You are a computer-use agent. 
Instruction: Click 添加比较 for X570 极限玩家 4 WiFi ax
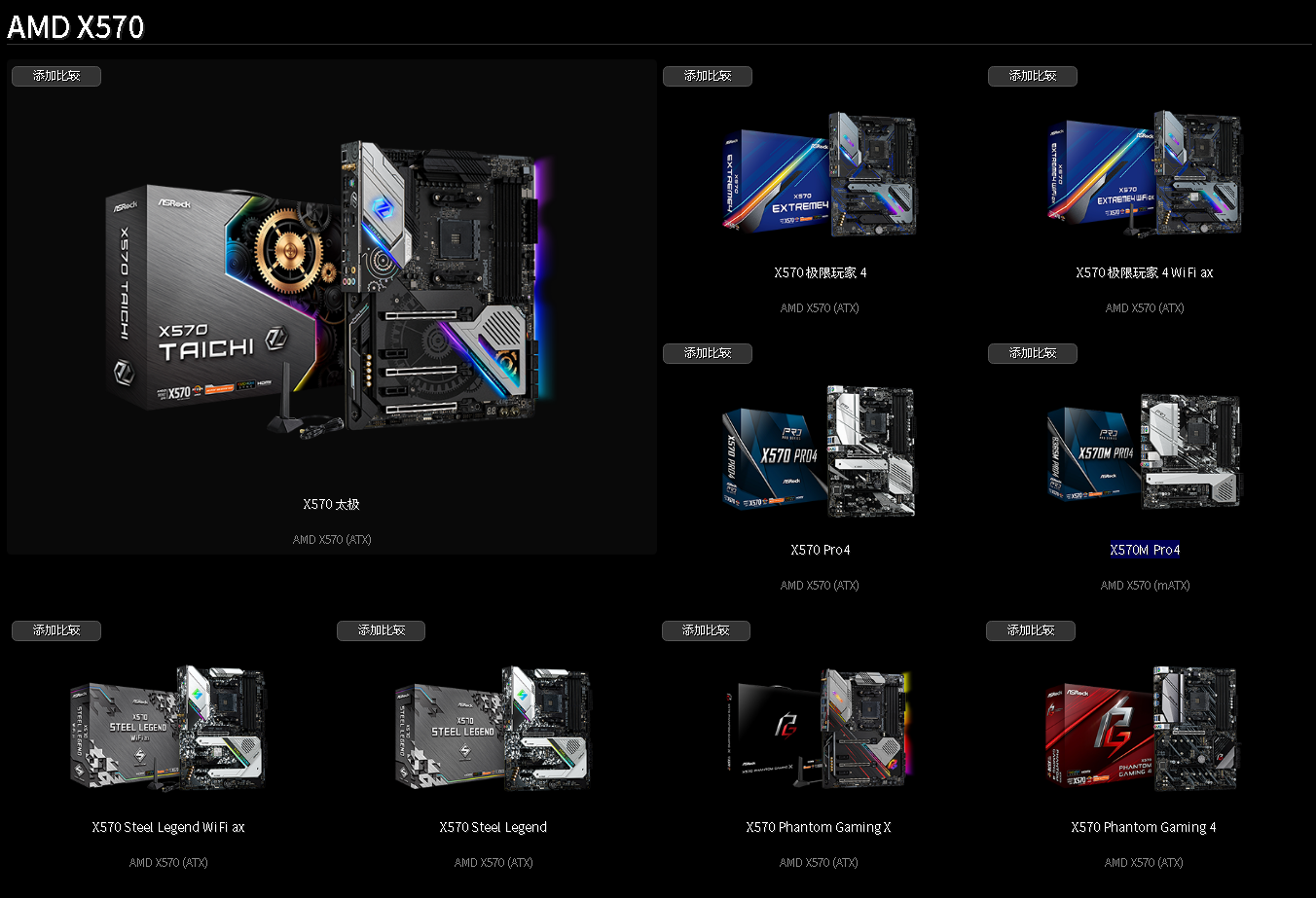[1033, 76]
